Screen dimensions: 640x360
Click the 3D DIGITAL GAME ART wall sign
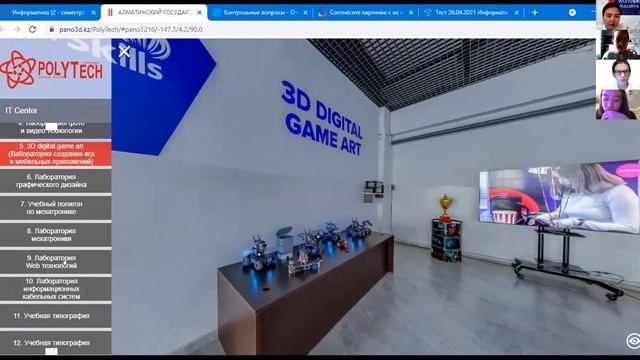[x=322, y=118]
